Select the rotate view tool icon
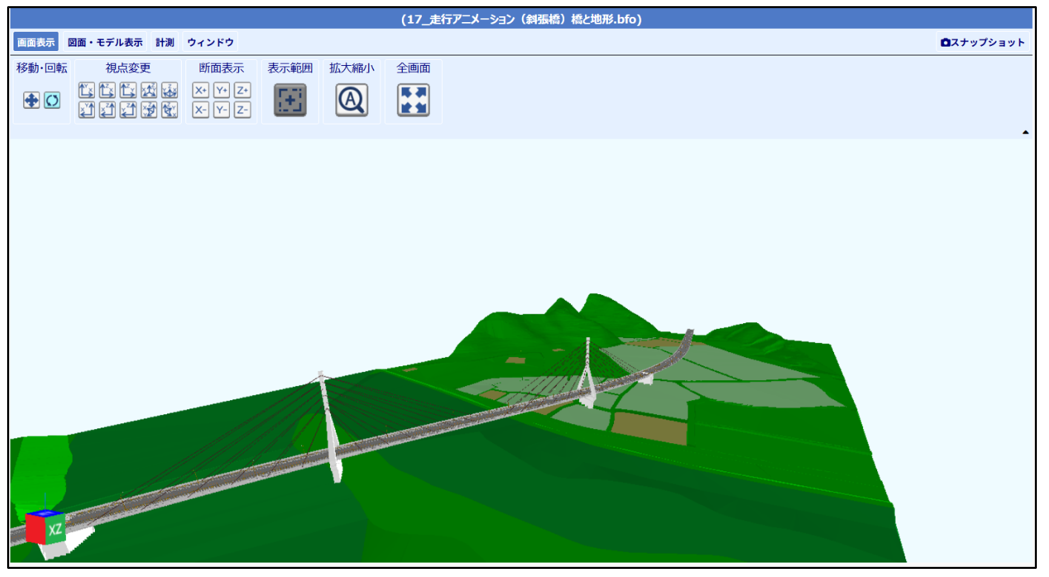This screenshot has height=577, width=1049. tap(52, 101)
